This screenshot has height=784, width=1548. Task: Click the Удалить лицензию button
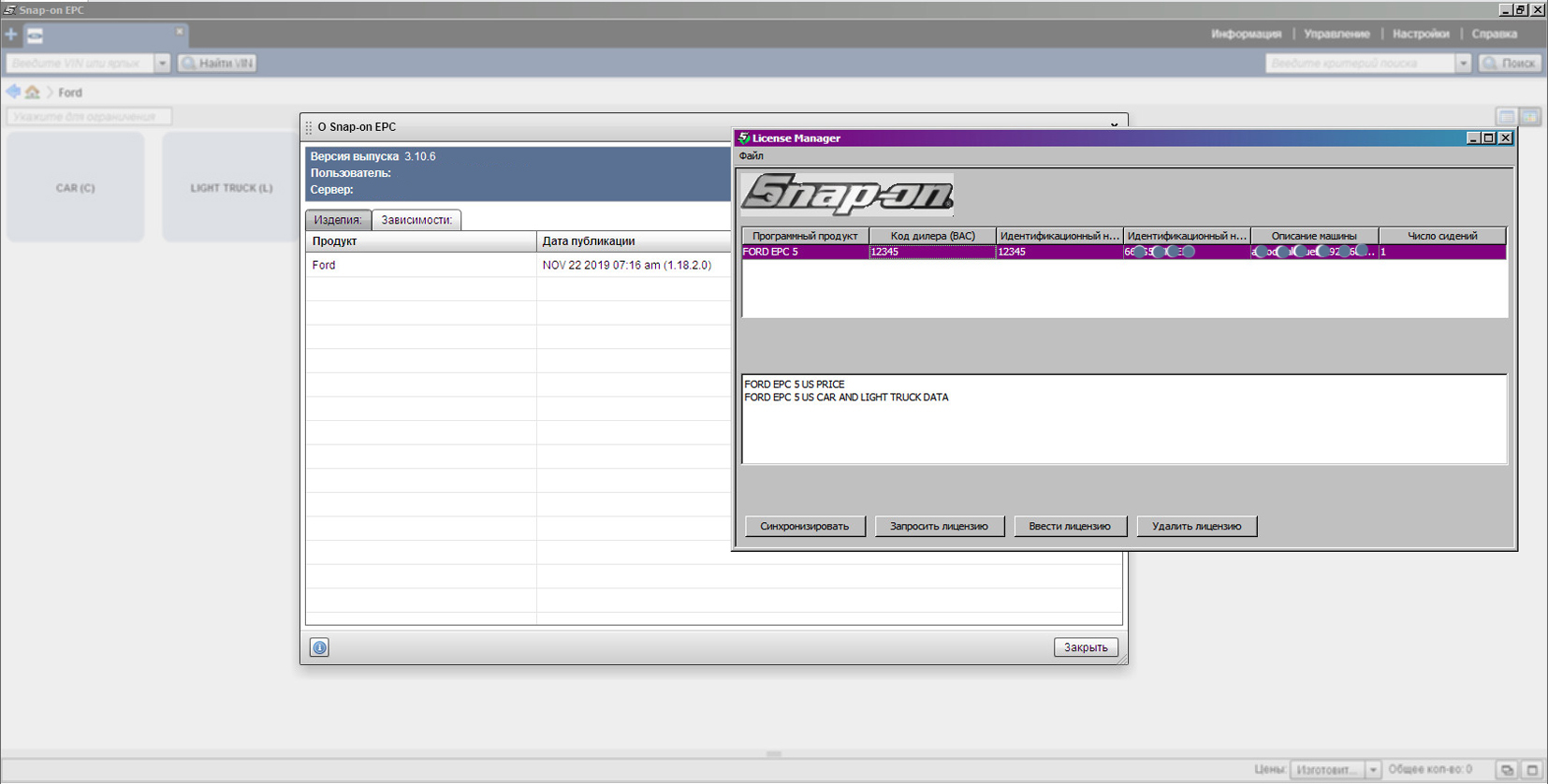click(1196, 527)
